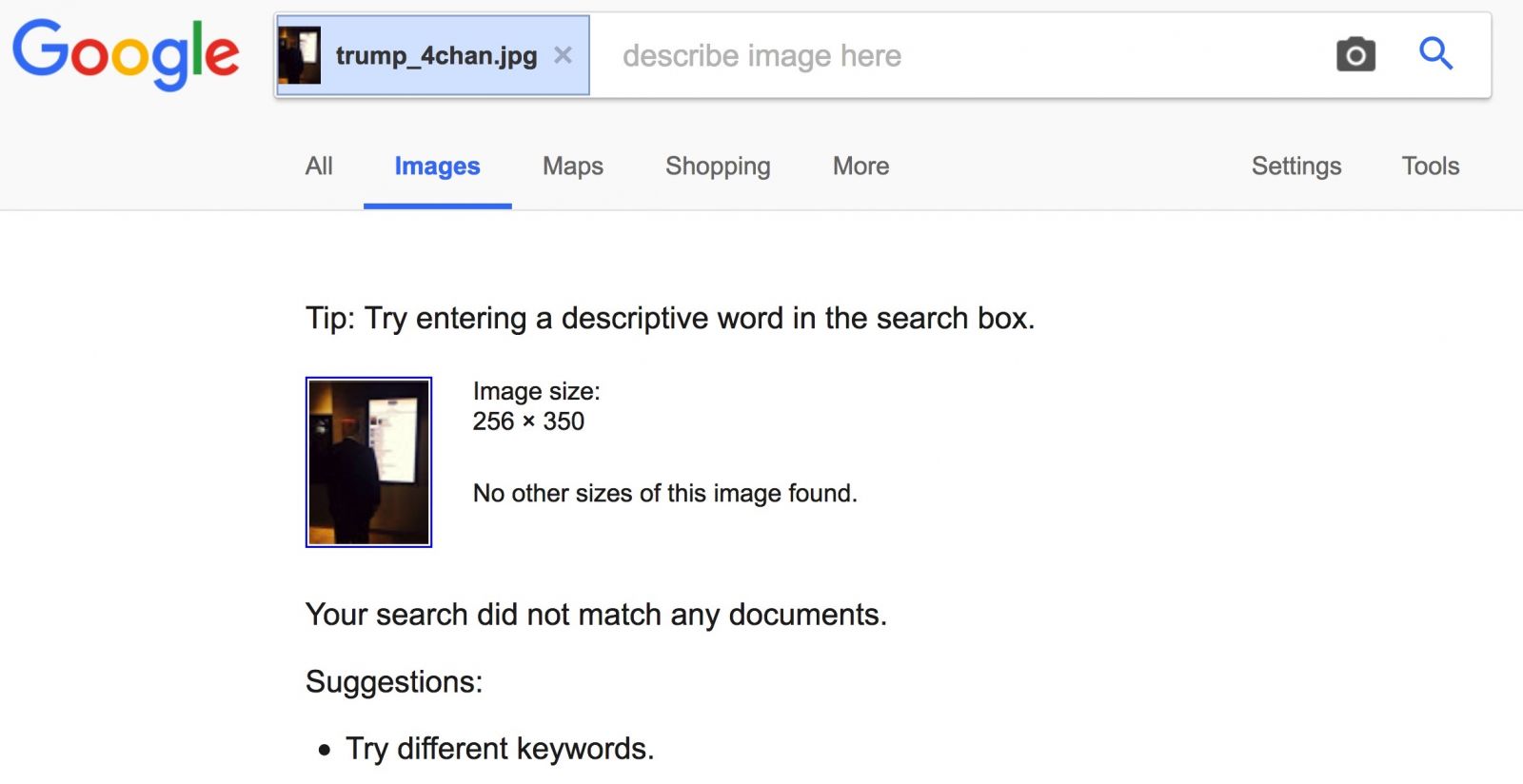Open the uploaded image result thumbnail
1523x784 pixels.
pos(368,462)
